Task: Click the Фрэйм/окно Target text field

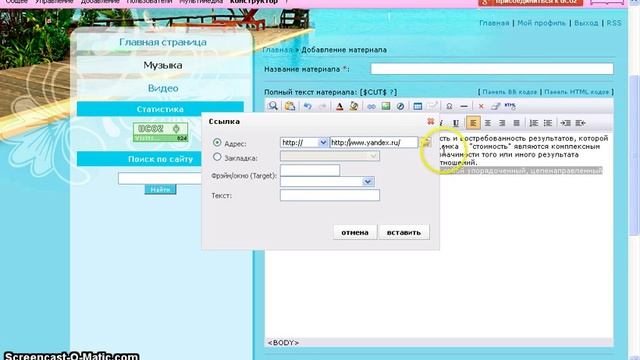Action: (310, 170)
